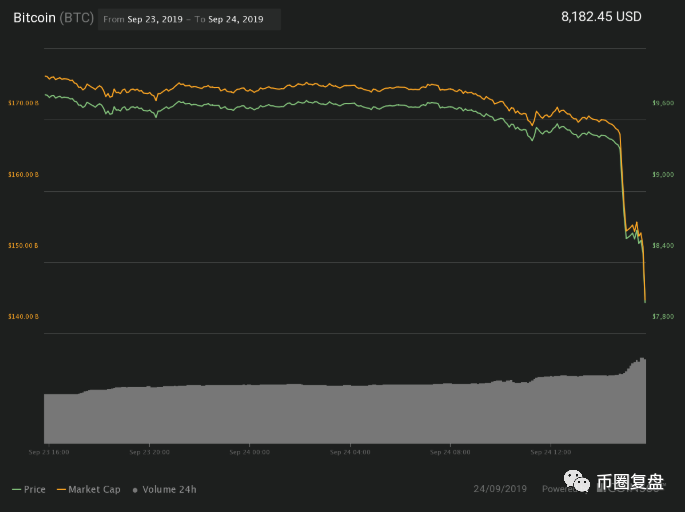Click the 24/09/2019 date stamp
Image resolution: width=686 pixels, height=512 pixels.
tap(500, 489)
